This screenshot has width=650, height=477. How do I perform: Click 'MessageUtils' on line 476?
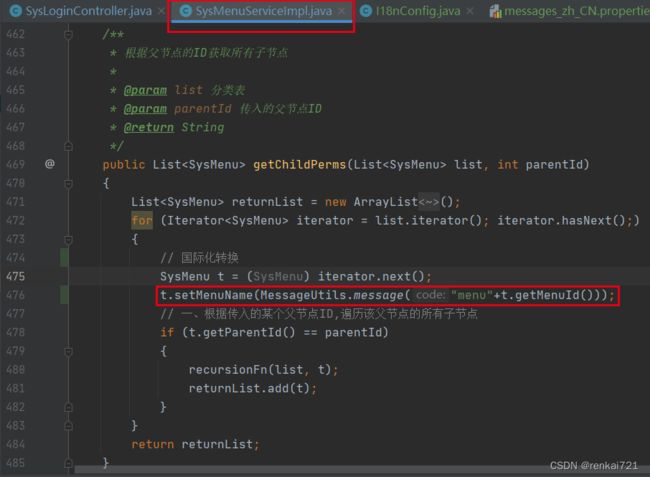pyautogui.click(x=303, y=295)
